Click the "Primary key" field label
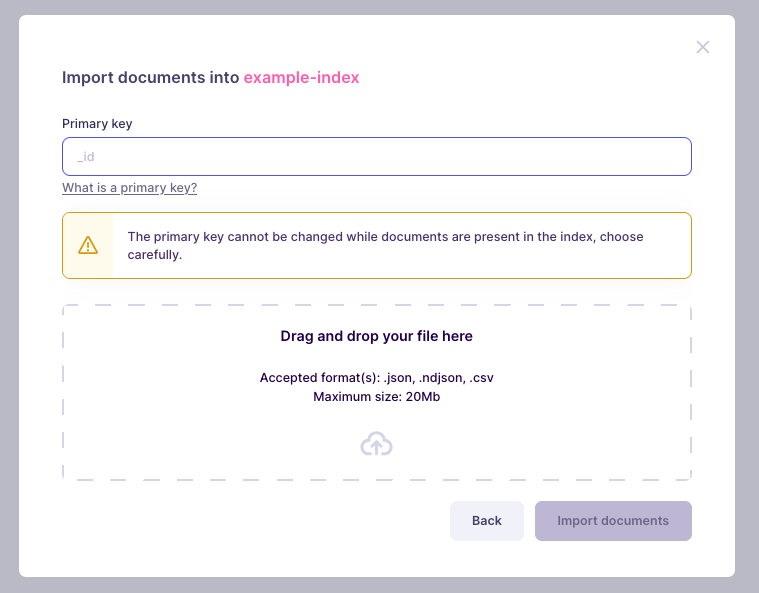This screenshot has width=759, height=593. 97,124
